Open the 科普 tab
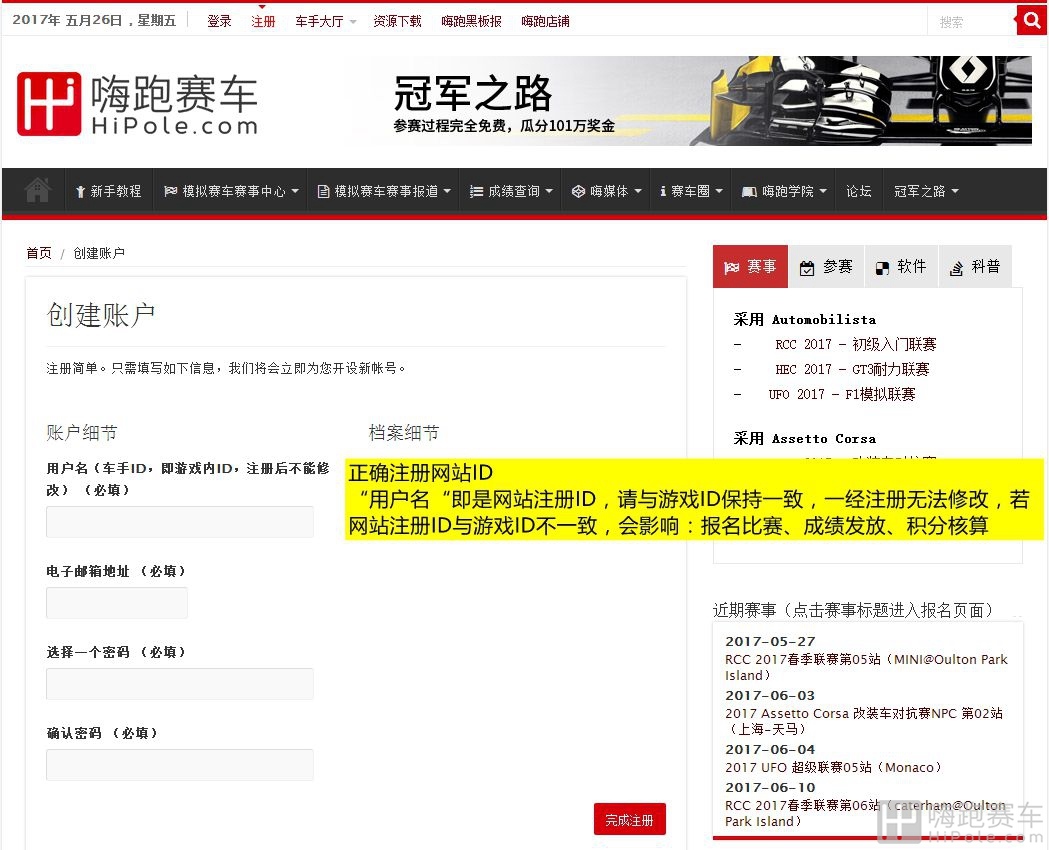This screenshot has height=850, width=1049. [975, 267]
